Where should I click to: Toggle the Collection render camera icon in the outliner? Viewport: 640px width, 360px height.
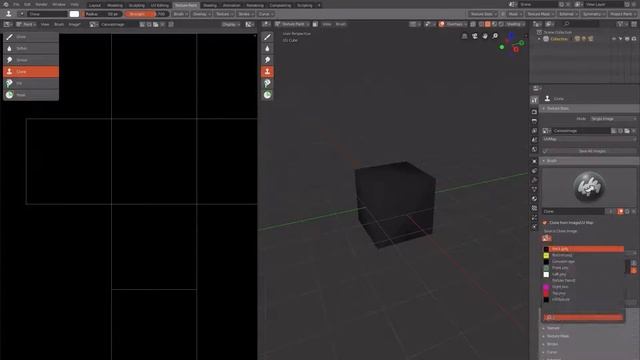634,39
